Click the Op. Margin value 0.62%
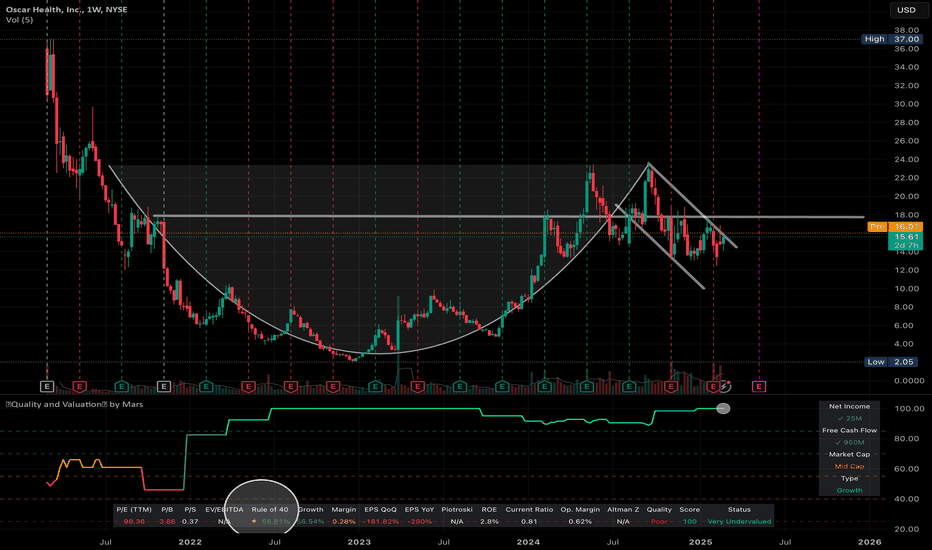 pos(580,521)
